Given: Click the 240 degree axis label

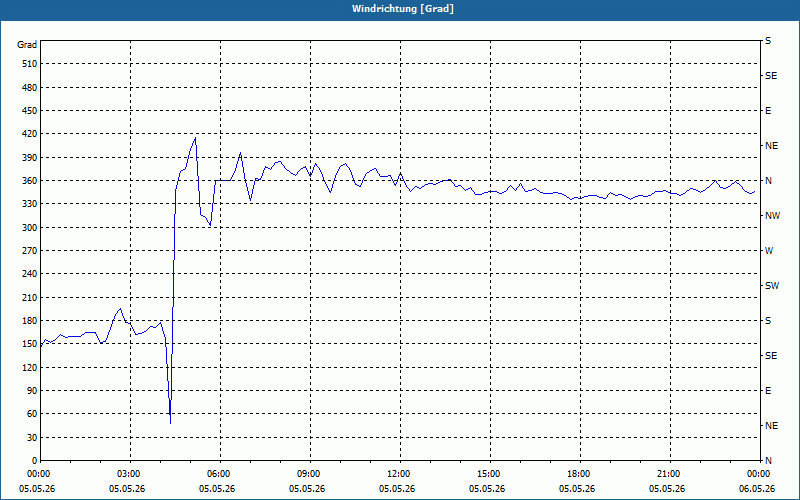Looking at the screenshot, I should (30, 274).
